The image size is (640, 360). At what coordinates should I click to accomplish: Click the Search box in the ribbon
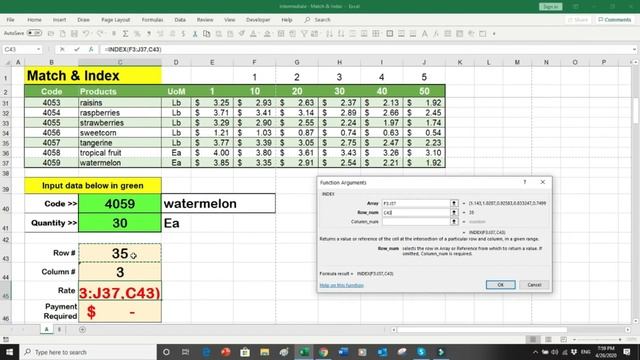[x=318, y=20]
